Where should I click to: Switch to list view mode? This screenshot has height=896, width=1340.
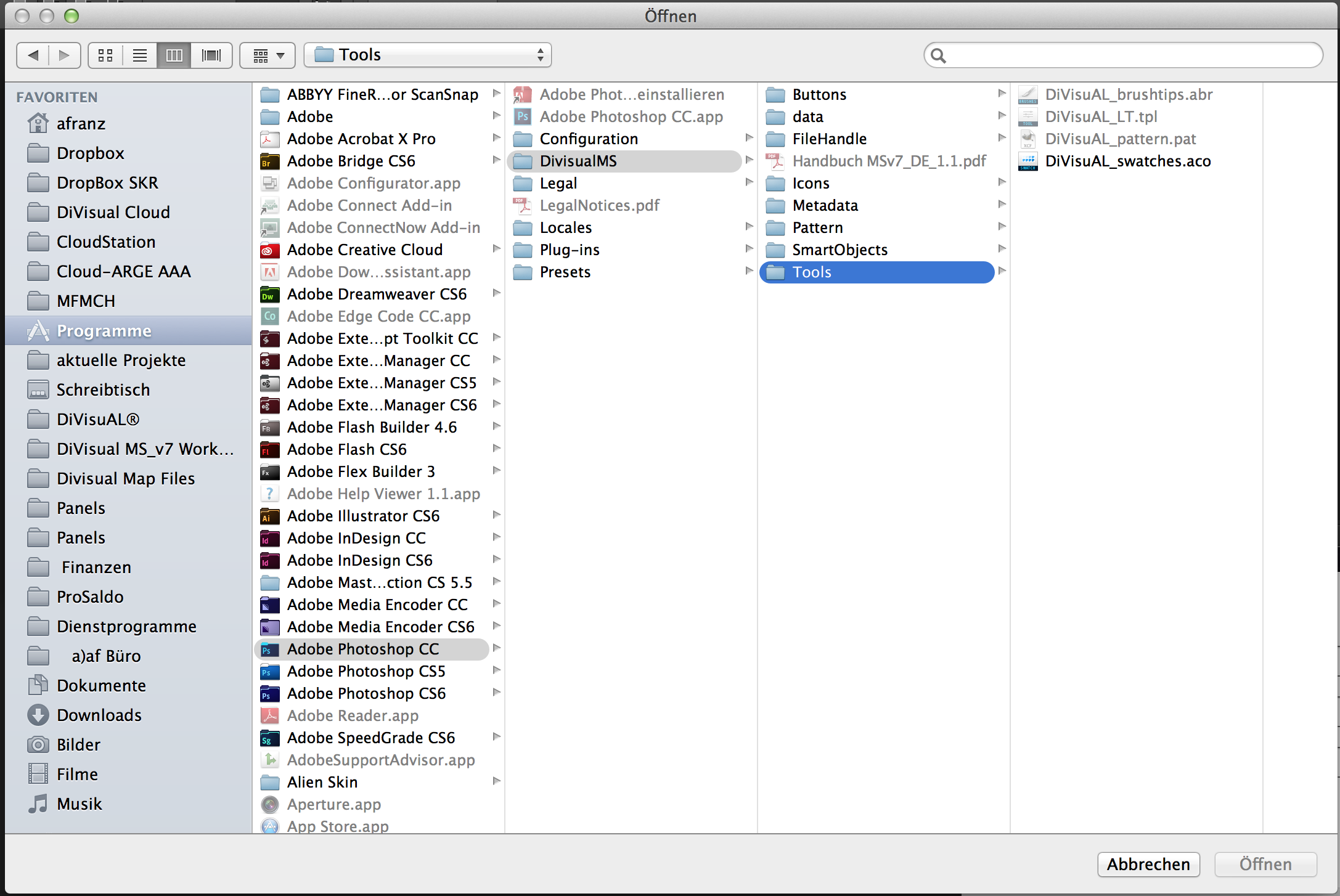[x=140, y=55]
